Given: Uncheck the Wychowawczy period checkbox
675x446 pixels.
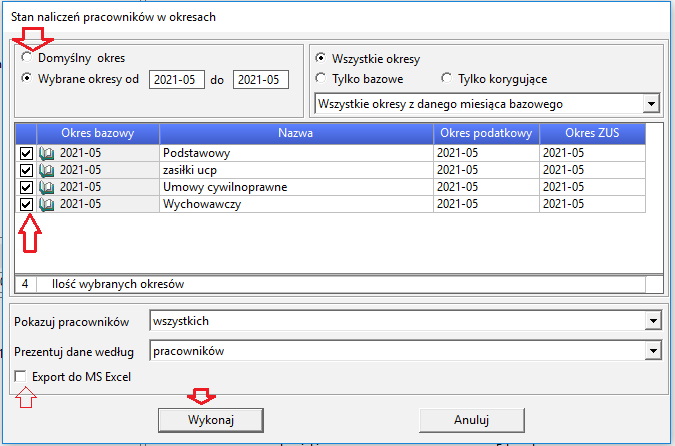Looking at the screenshot, I should [26, 204].
